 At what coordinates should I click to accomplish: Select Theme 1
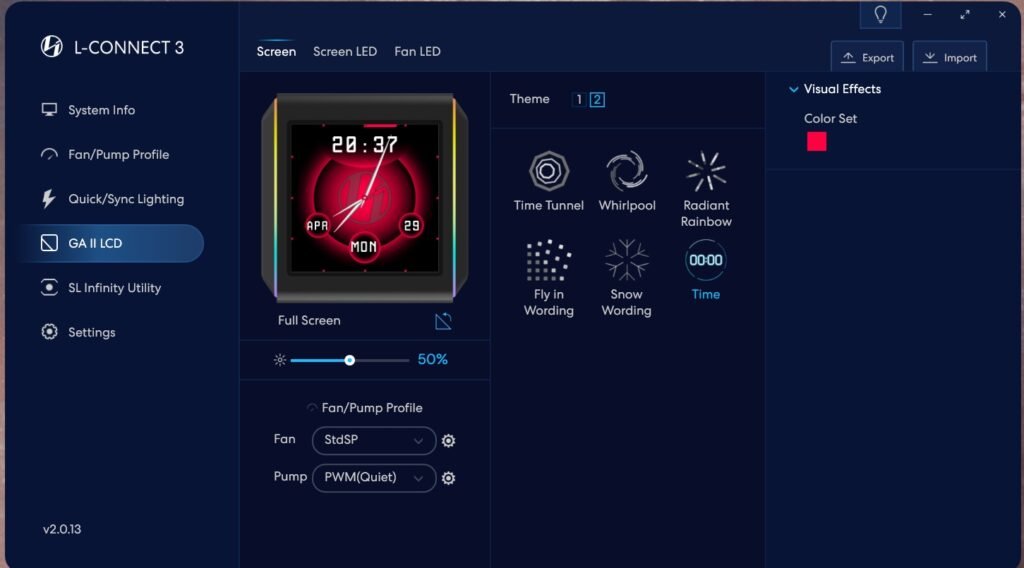(579, 99)
